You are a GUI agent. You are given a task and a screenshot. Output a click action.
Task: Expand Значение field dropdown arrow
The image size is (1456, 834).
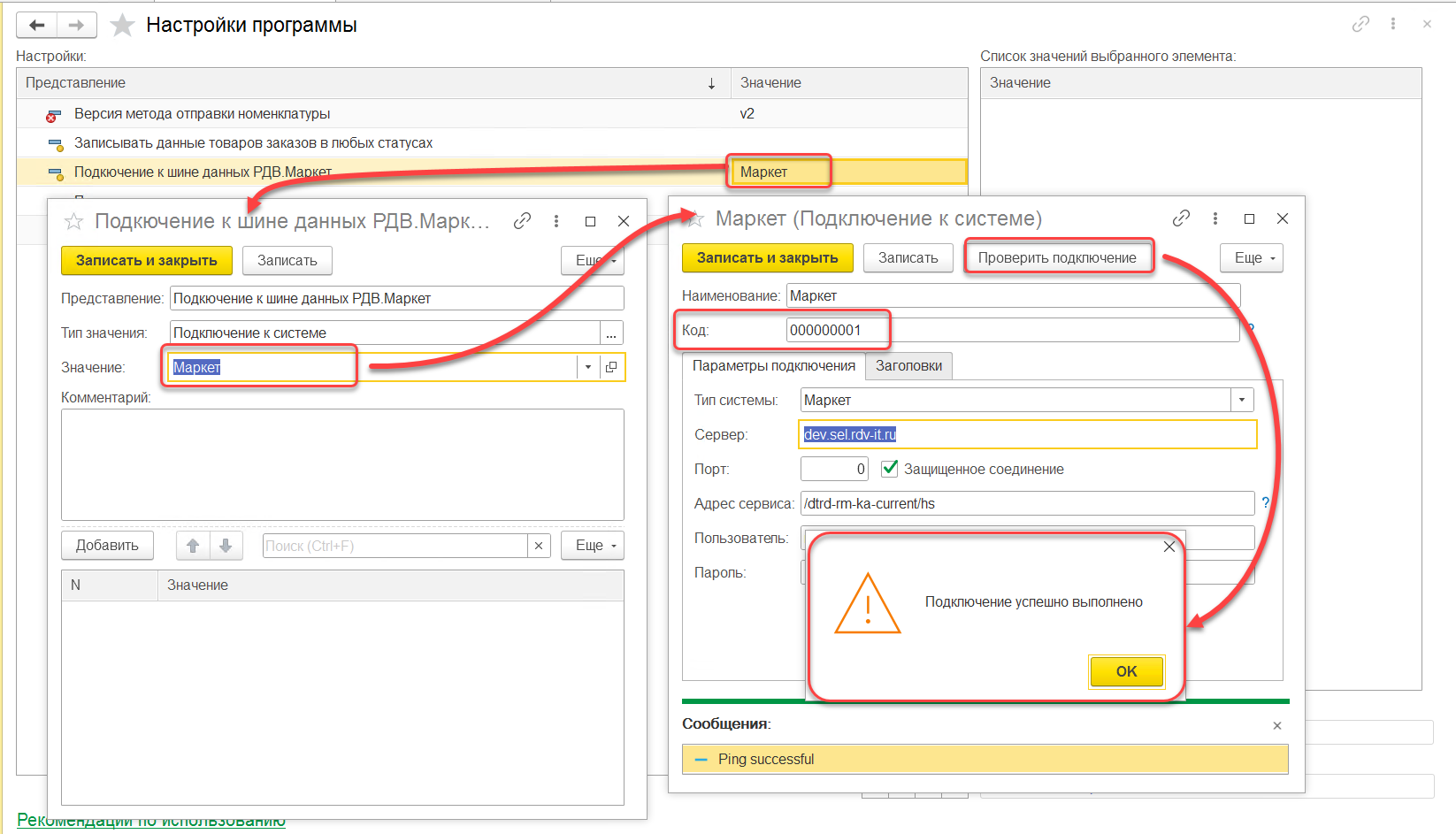(588, 367)
